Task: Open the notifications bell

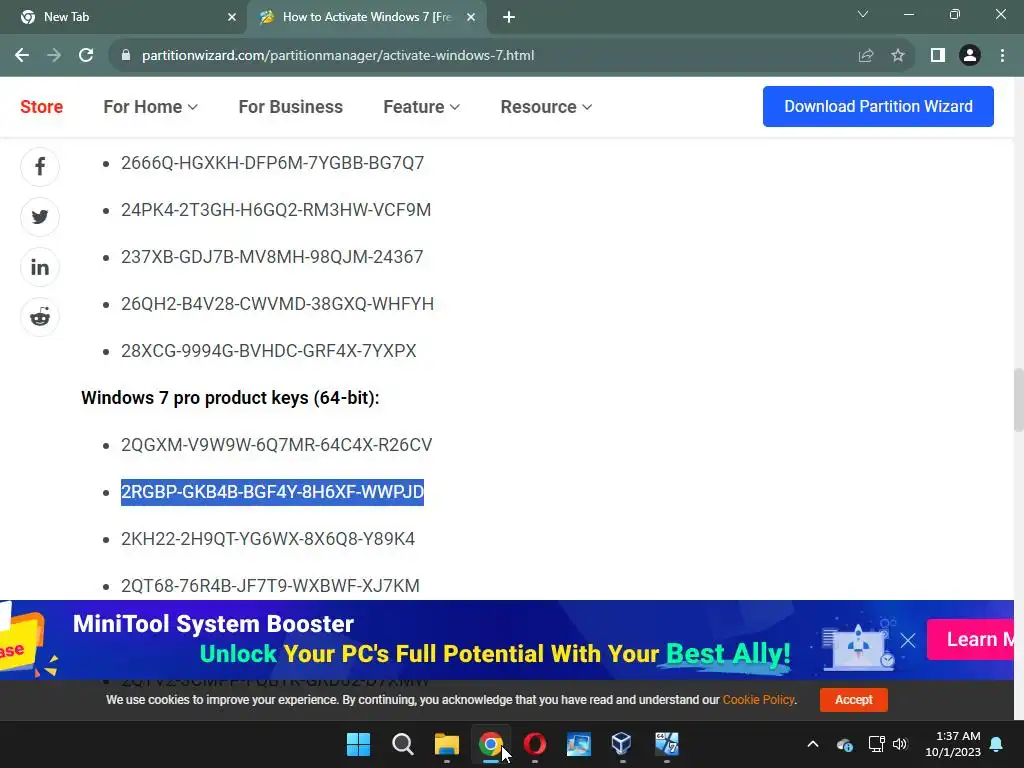Action: point(997,744)
